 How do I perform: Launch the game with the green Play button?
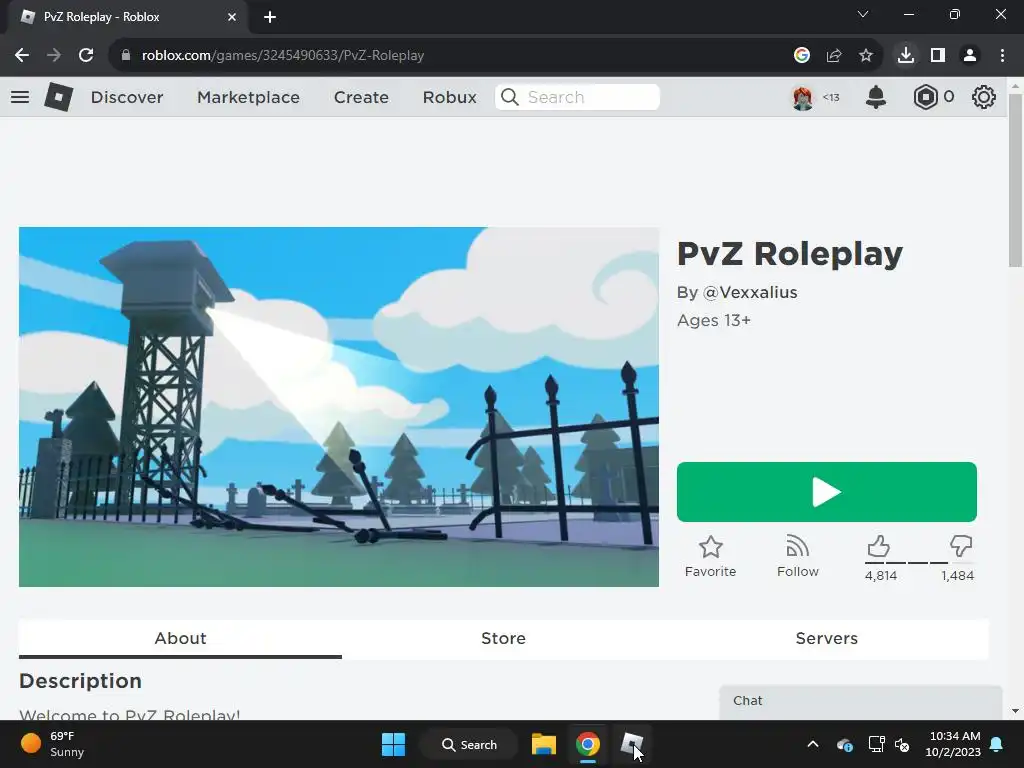point(827,492)
